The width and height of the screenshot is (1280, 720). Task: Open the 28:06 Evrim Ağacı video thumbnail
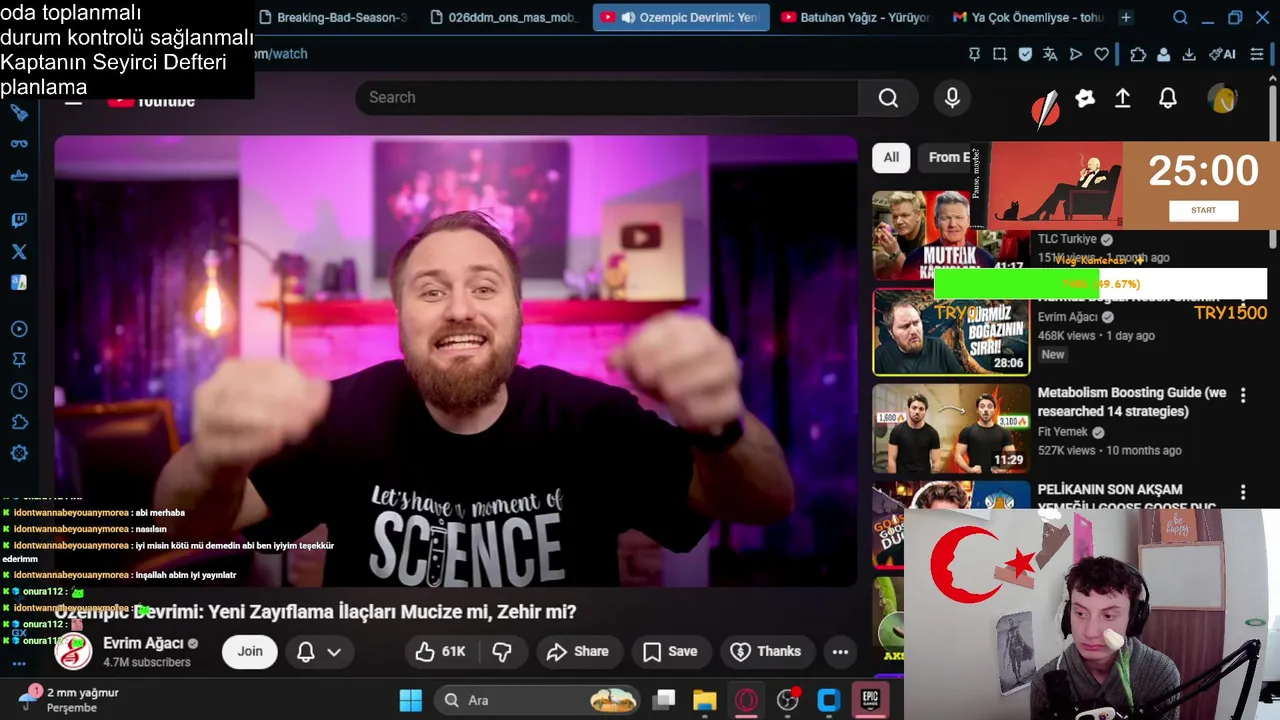pyautogui.click(x=951, y=332)
